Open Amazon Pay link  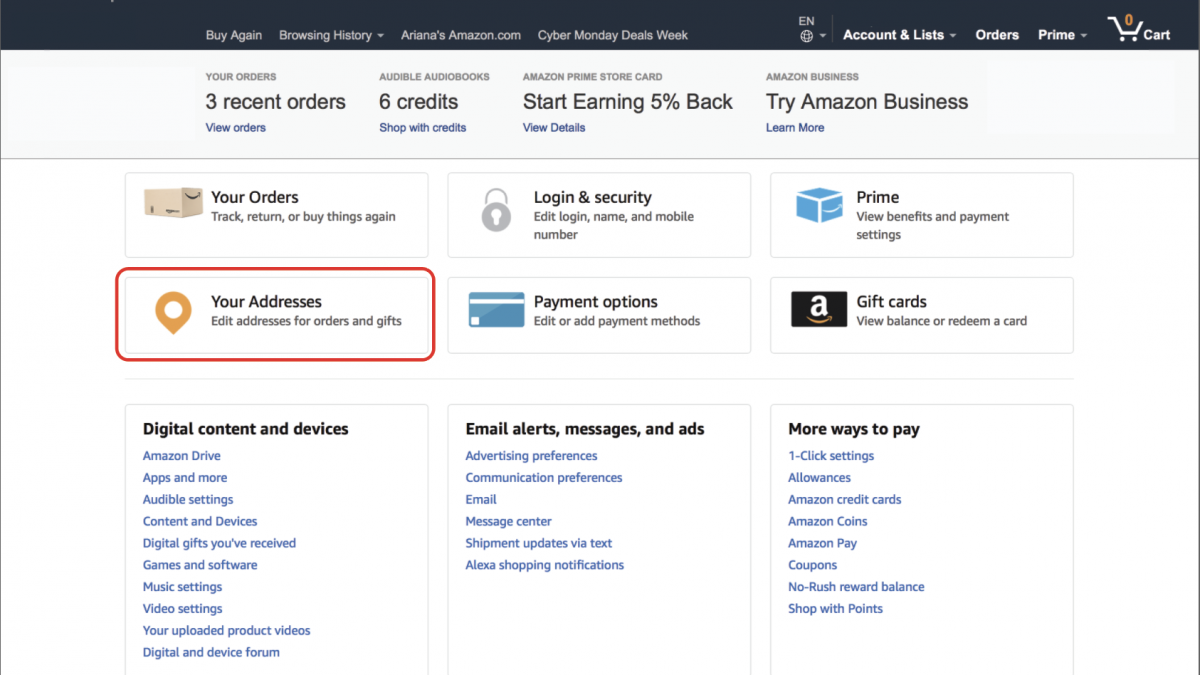coord(823,544)
